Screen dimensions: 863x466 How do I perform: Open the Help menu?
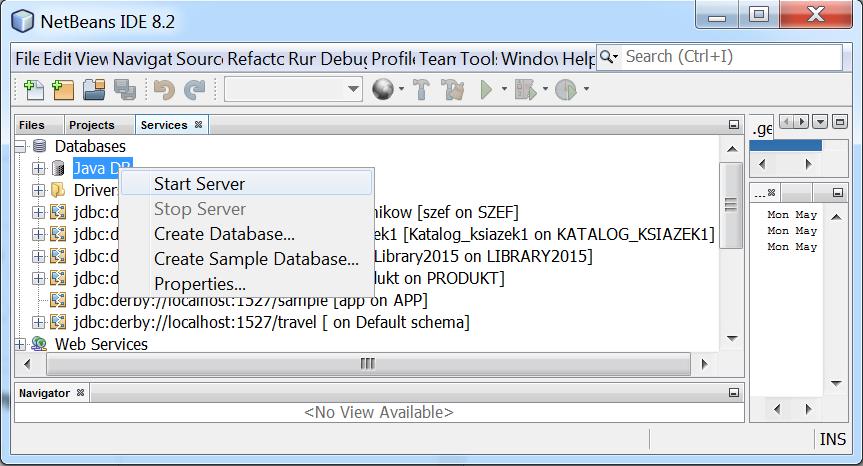pyautogui.click(x=578, y=58)
